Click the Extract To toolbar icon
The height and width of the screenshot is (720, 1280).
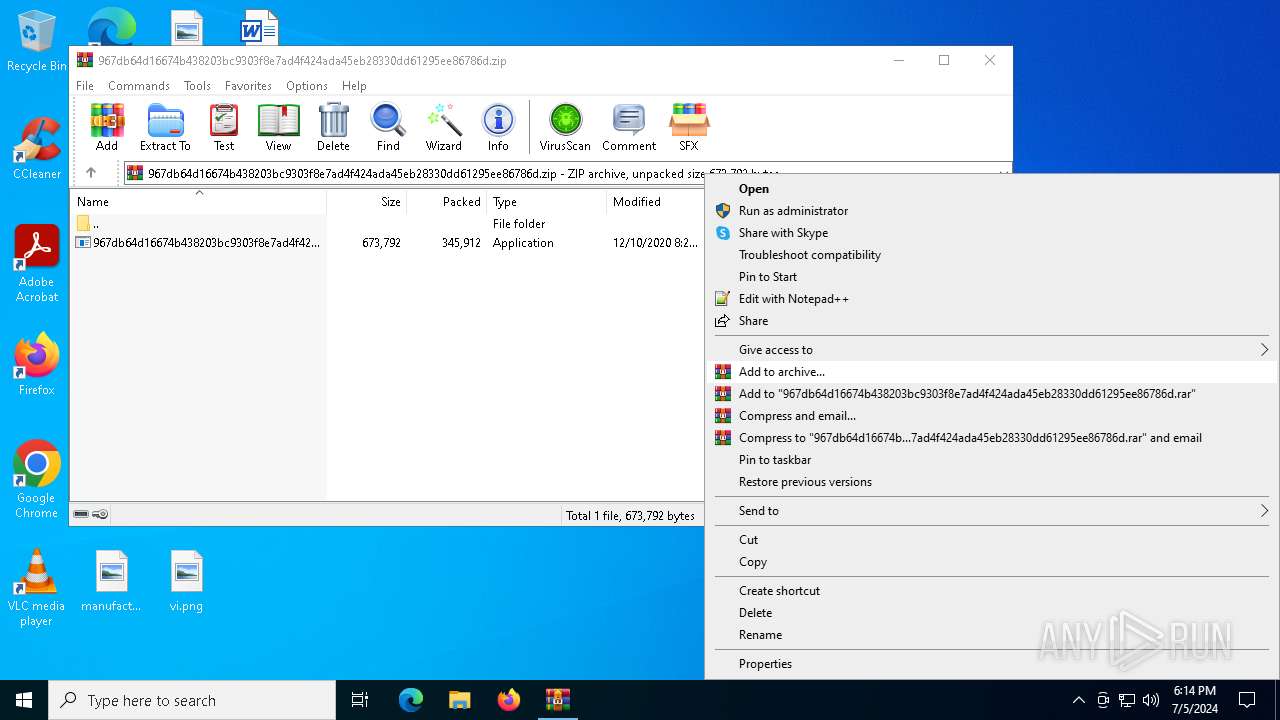coord(165,127)
